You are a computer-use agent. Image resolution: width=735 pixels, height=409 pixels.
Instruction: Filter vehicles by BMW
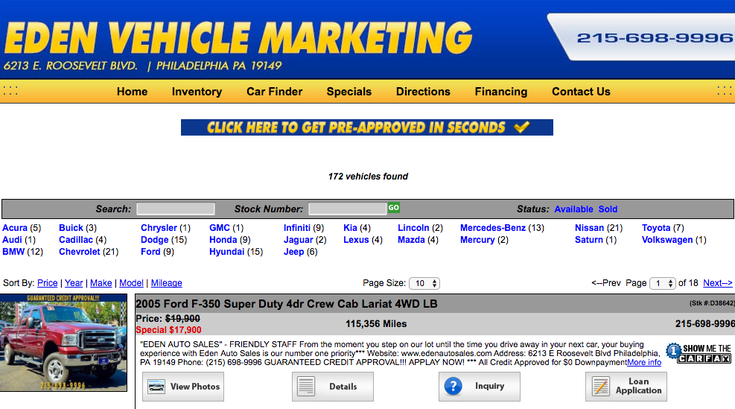14,252
